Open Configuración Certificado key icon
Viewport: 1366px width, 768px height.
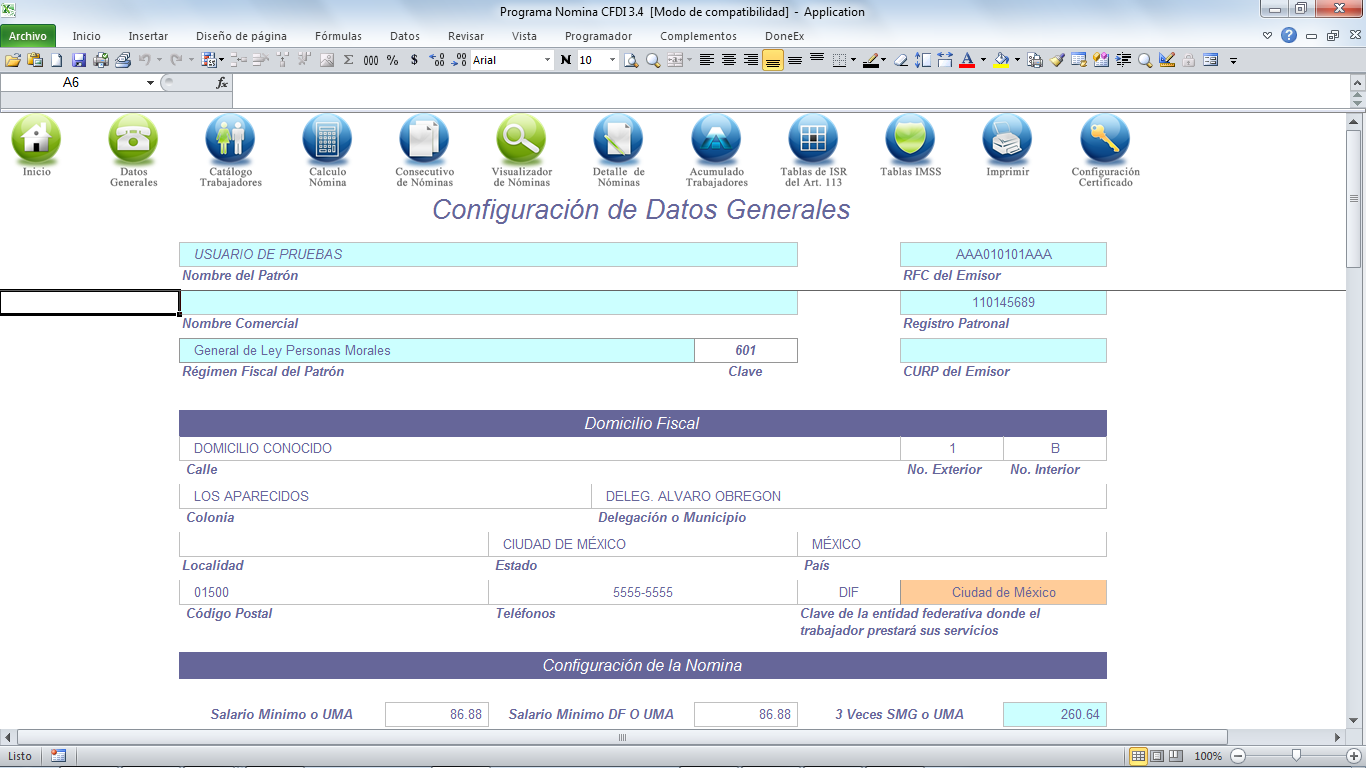tap(1105, 140)
